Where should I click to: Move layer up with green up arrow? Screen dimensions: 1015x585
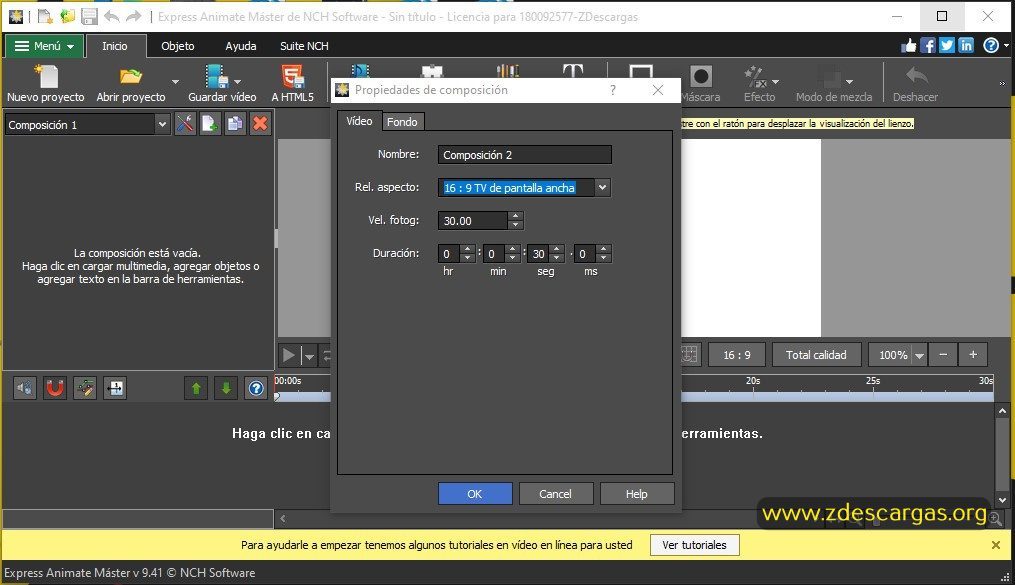(x=195, y=388)
